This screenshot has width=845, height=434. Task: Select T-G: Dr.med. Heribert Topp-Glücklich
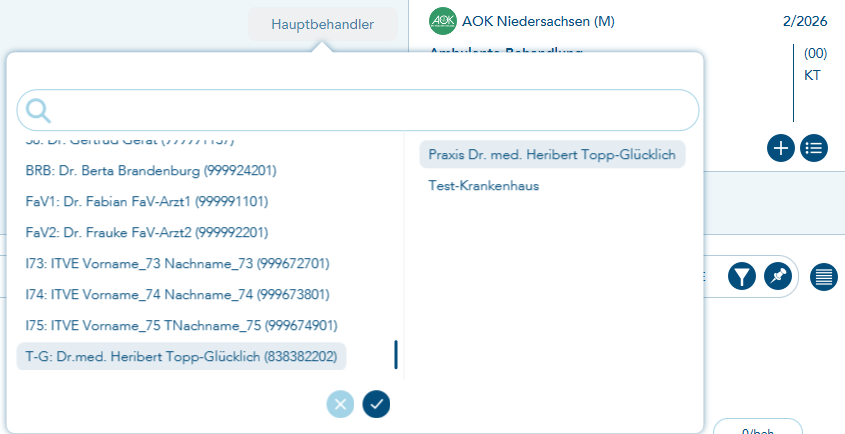[181, 356]
